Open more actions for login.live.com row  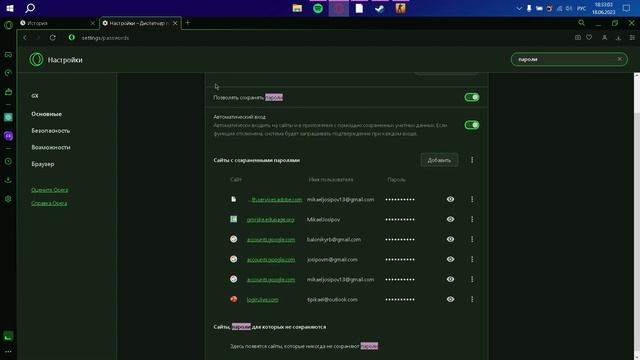(472, 299)
